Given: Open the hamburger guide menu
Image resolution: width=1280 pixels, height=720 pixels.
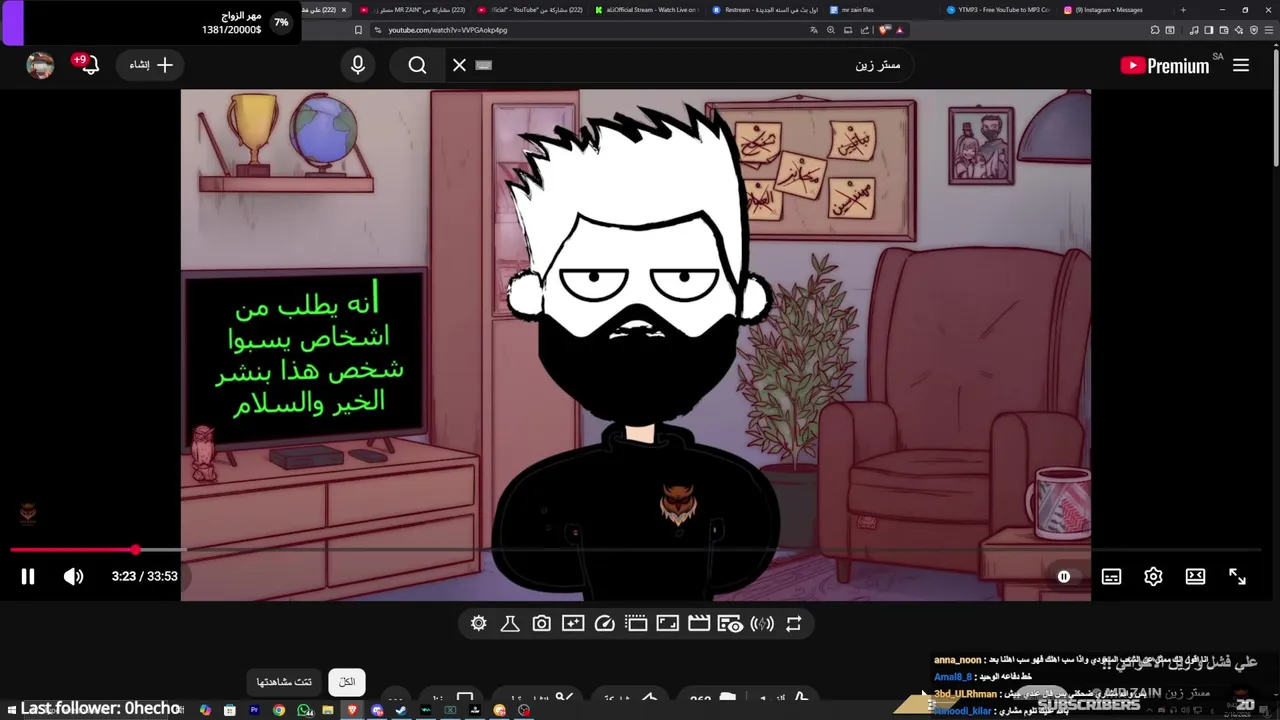Looking at the screenshot, I should click(1241, 65).
